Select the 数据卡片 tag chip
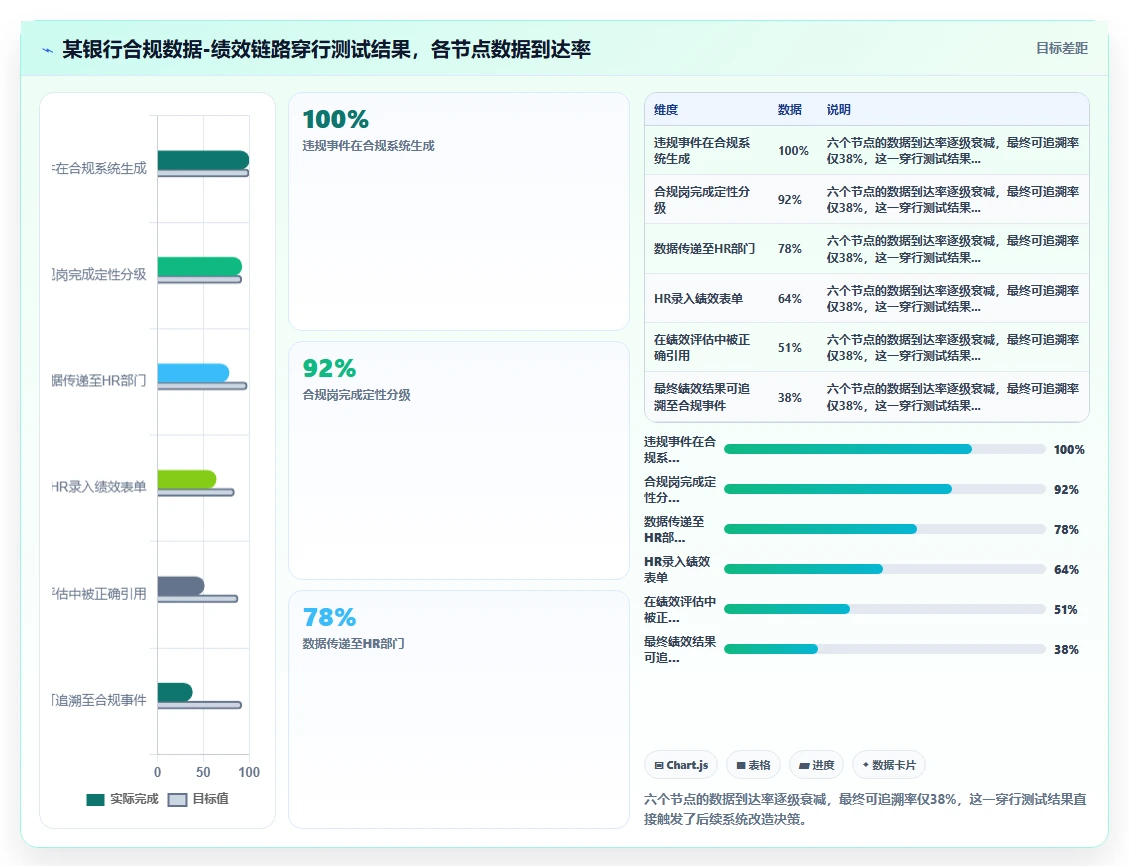This screenshot has width=1129, height=866. point(889,765)
